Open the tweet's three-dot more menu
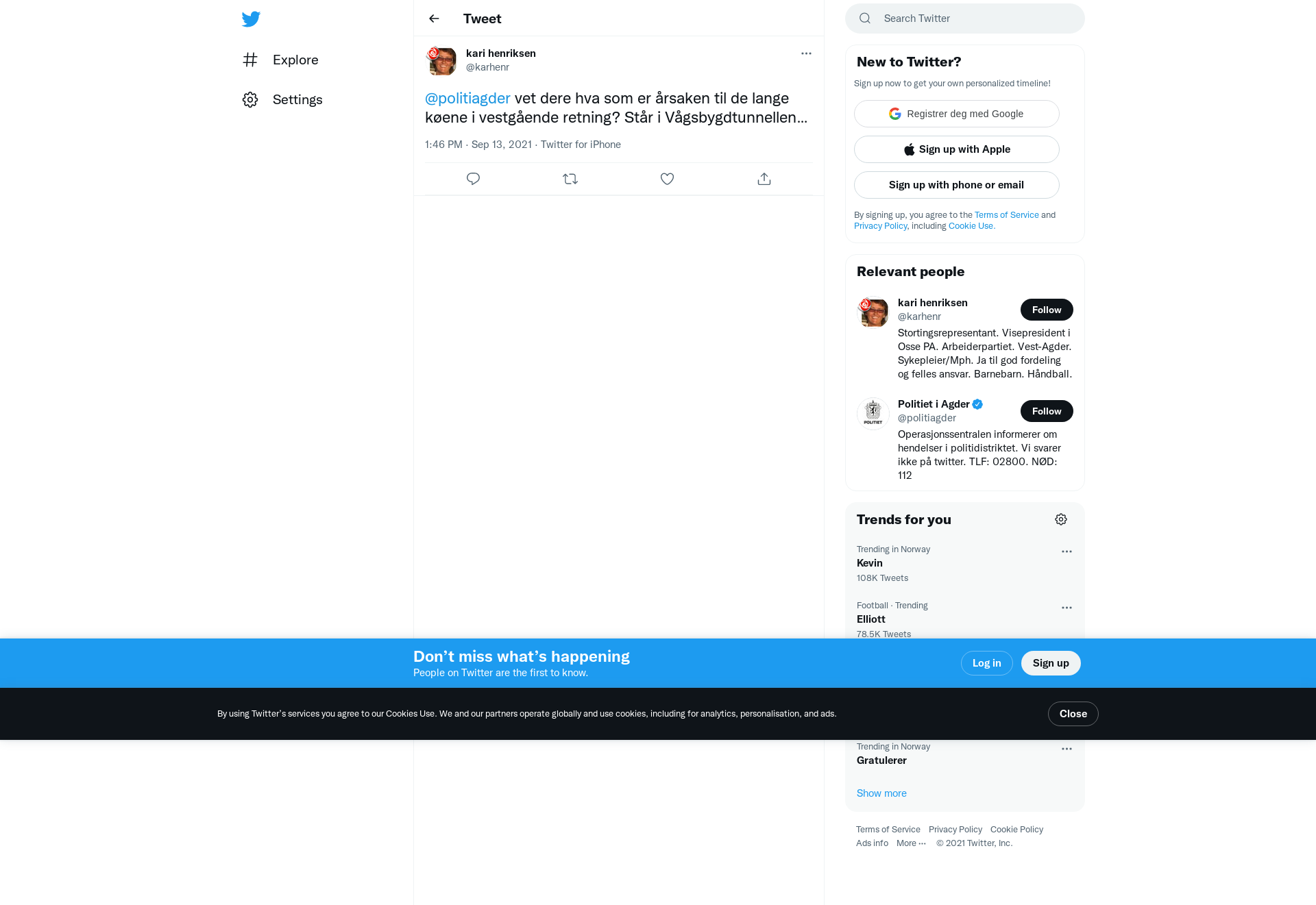 806,53
